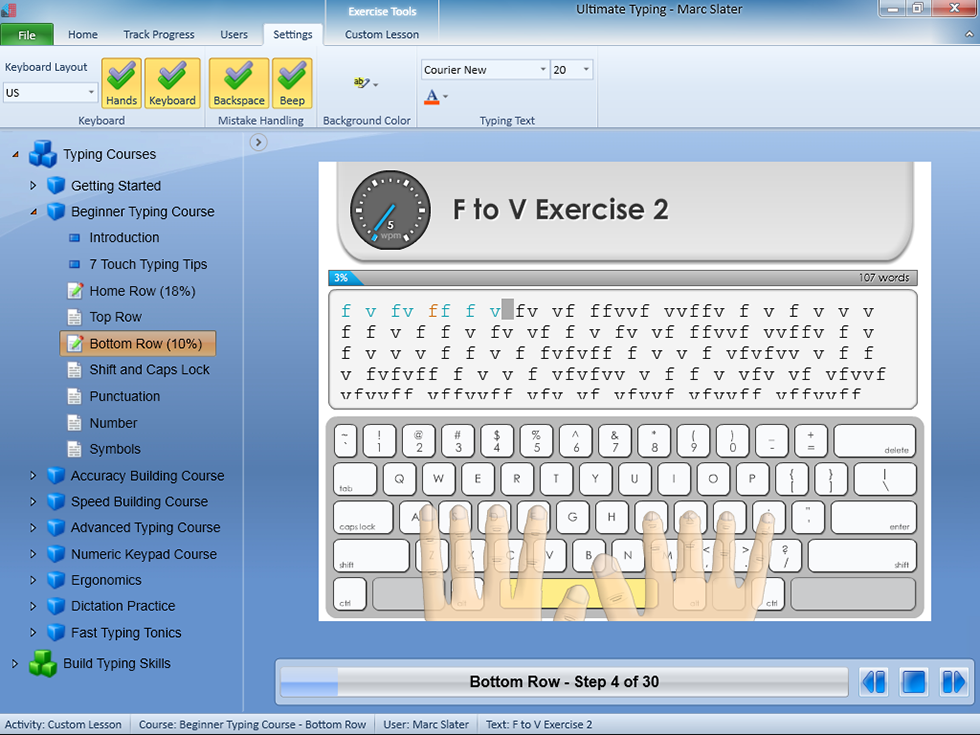The width and height of the screenshot is (980, 735).
Task: Disable the Backspace mistake handling toggle
Action: (239, 82)
